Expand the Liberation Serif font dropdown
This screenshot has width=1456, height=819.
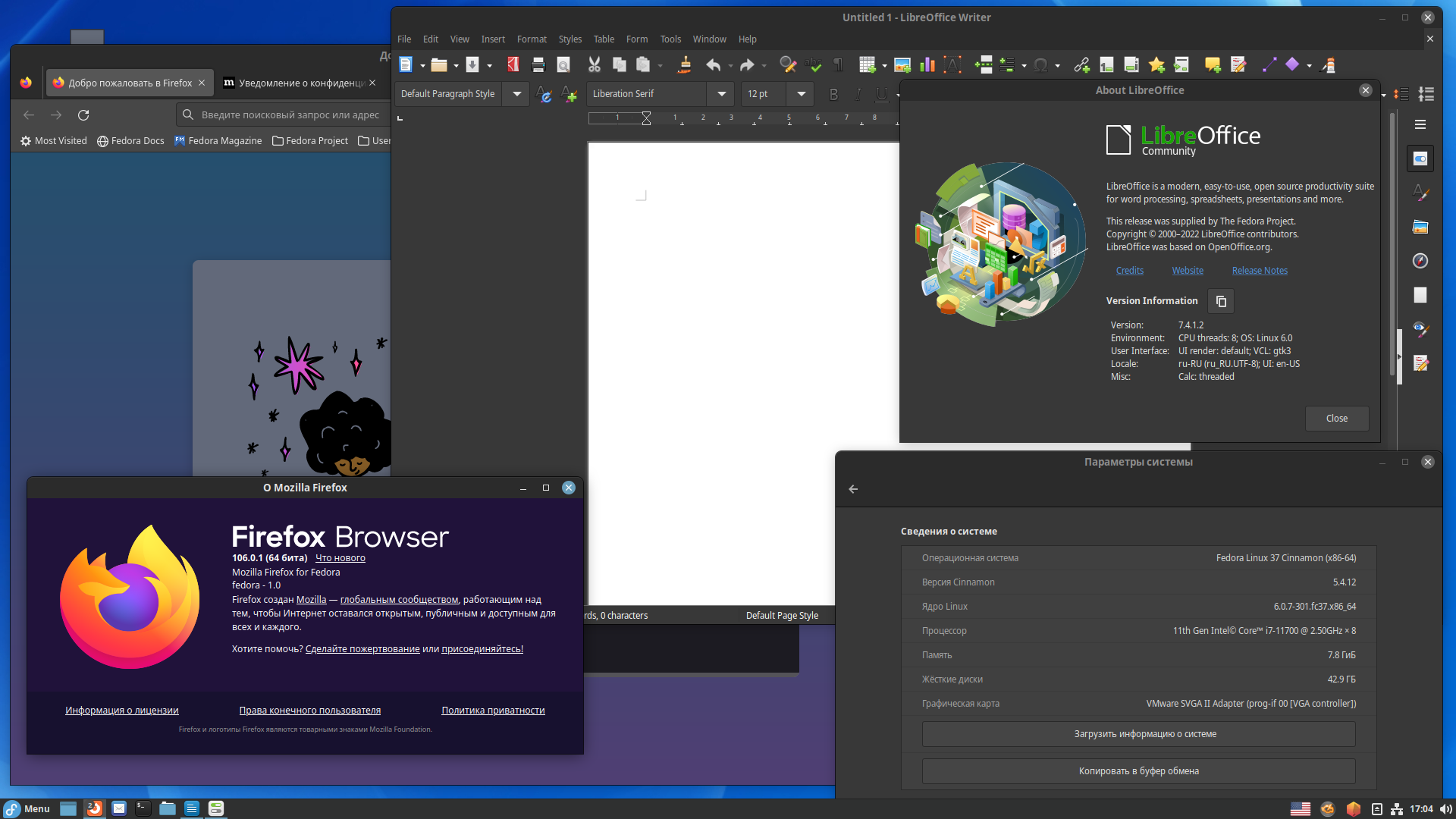pos(721,94)
